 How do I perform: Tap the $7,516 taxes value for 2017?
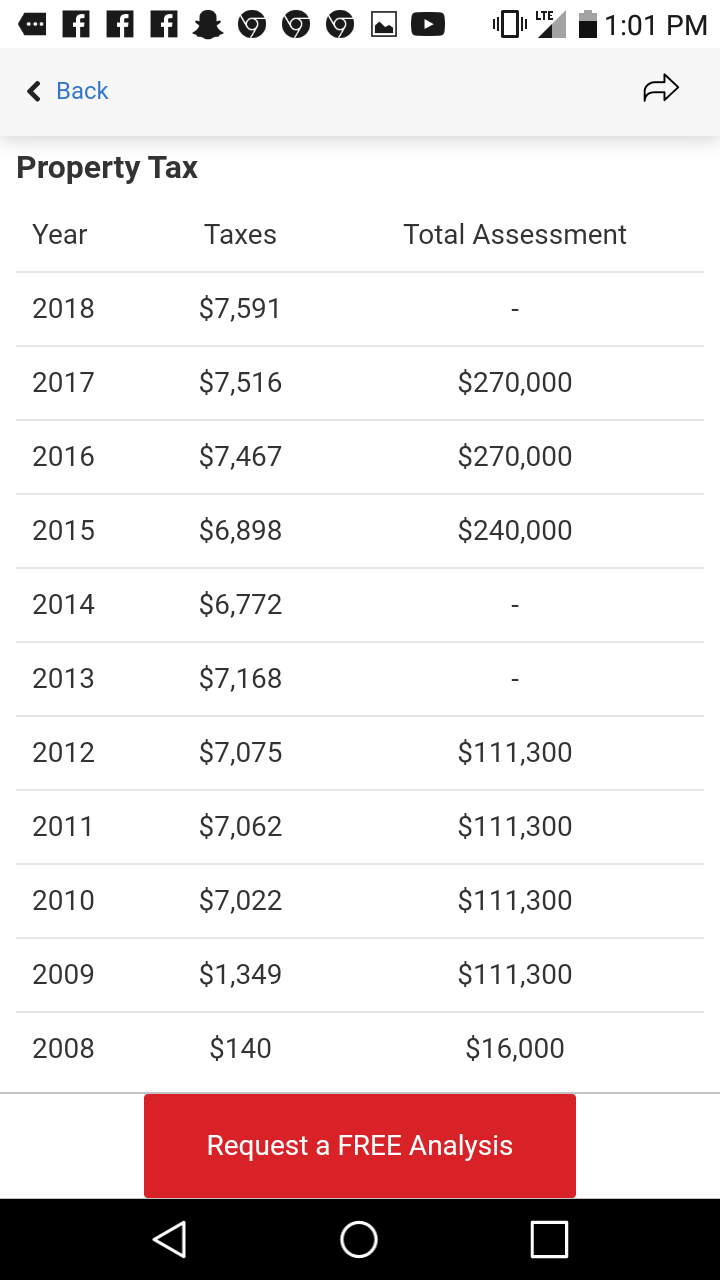(240, 383)
